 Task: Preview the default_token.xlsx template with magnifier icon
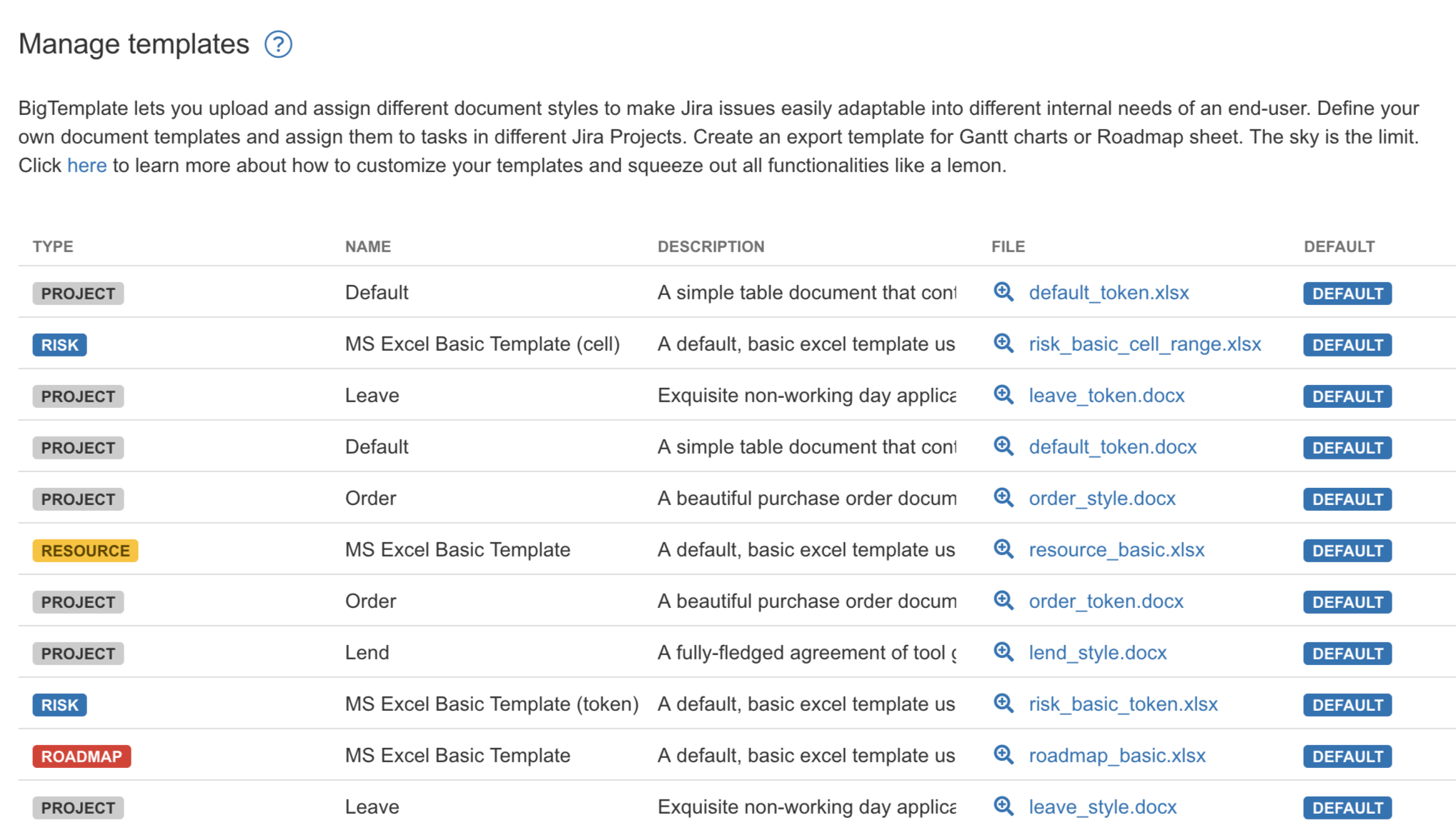[1004, 292]
